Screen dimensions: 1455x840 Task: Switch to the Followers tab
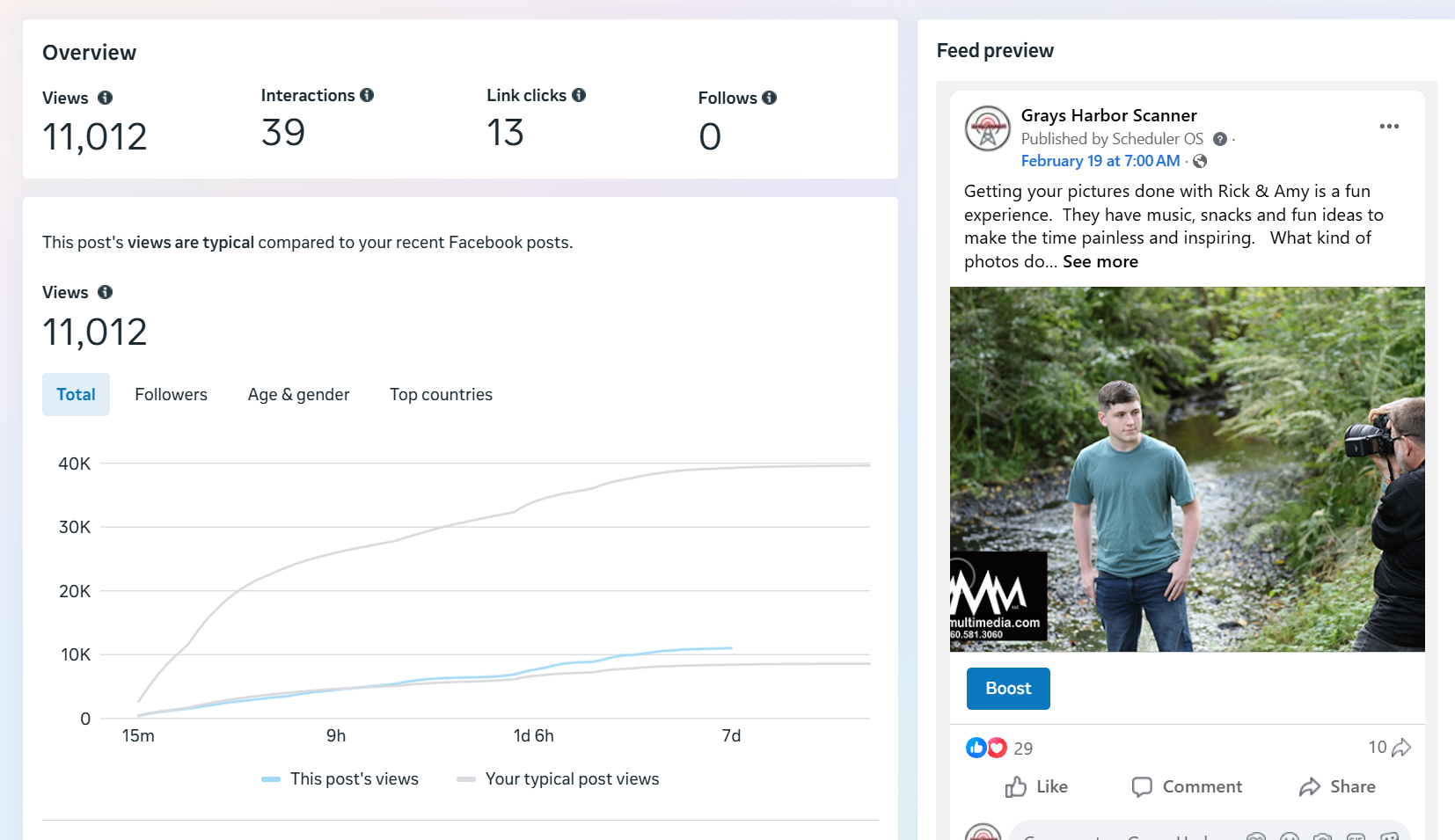[x=171, y=395]
